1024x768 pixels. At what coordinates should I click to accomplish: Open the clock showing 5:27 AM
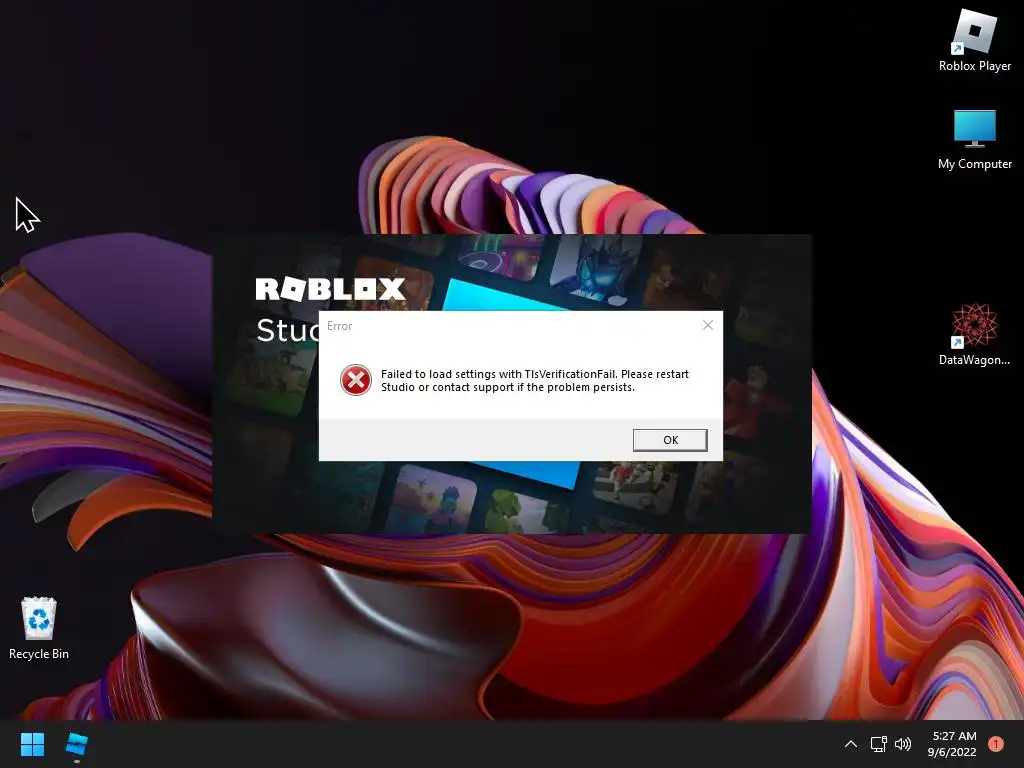pos(952,744)
